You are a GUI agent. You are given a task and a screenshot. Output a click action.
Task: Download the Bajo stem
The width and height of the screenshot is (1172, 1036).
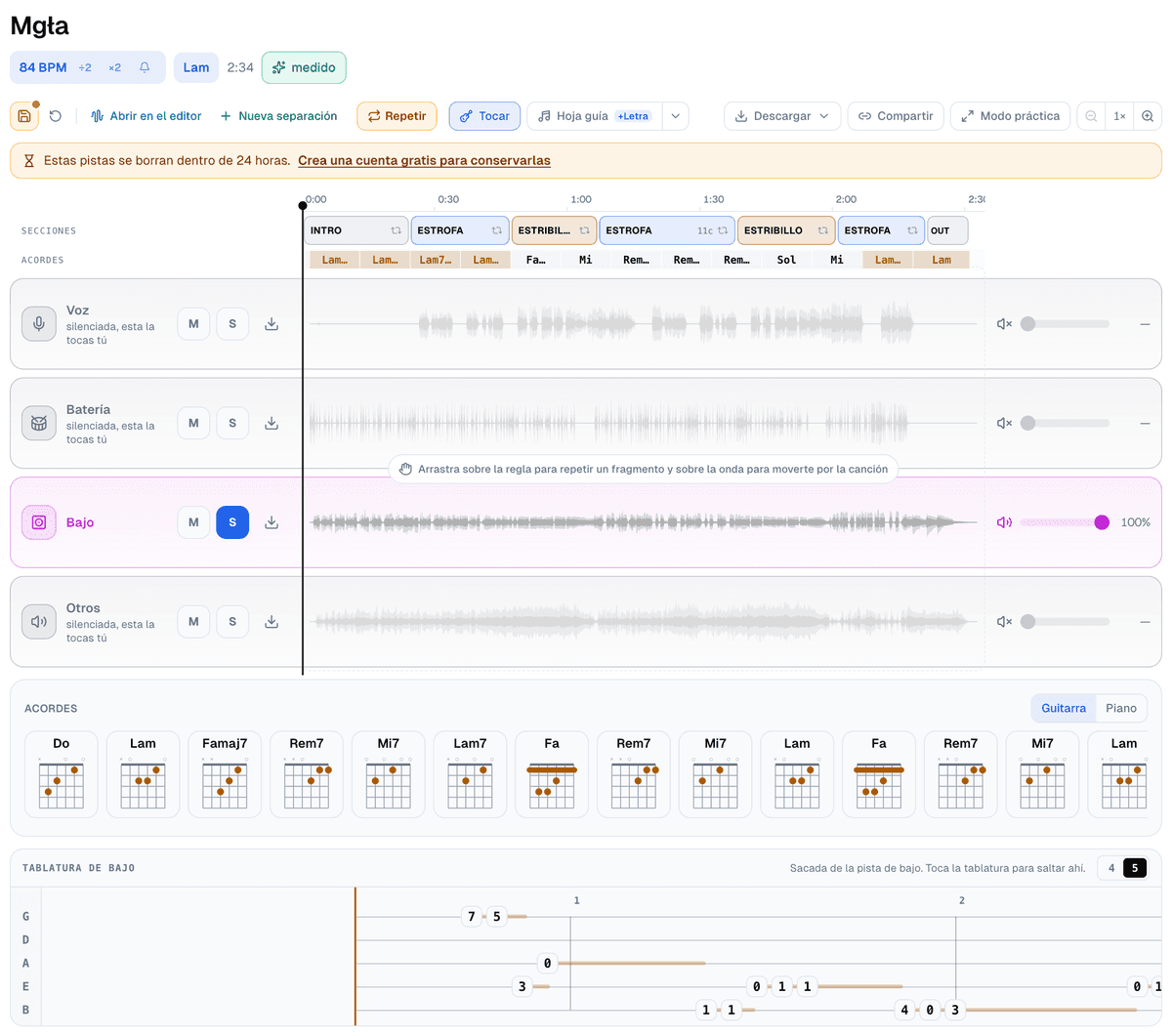[x=272, y=522]
